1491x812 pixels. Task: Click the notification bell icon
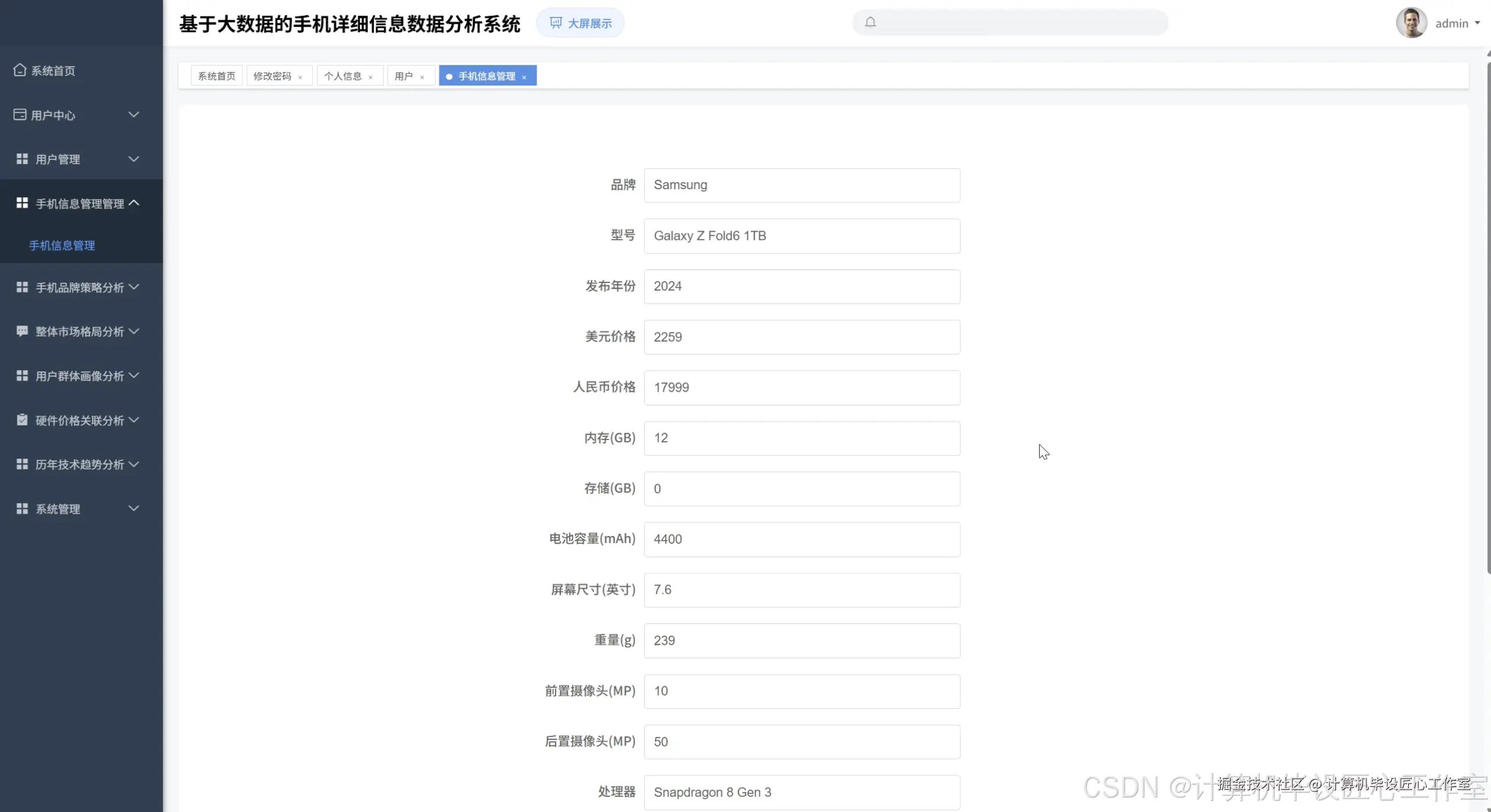click(x=870, y=23)
